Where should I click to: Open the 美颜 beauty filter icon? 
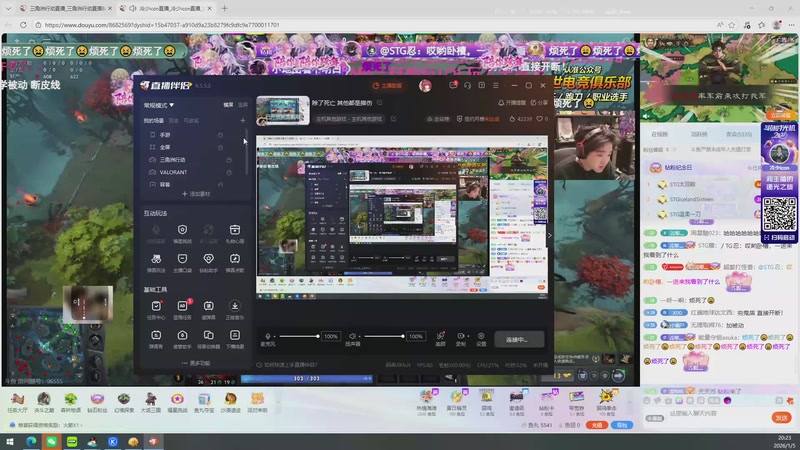pyautogui.click(x=440, y=336)
